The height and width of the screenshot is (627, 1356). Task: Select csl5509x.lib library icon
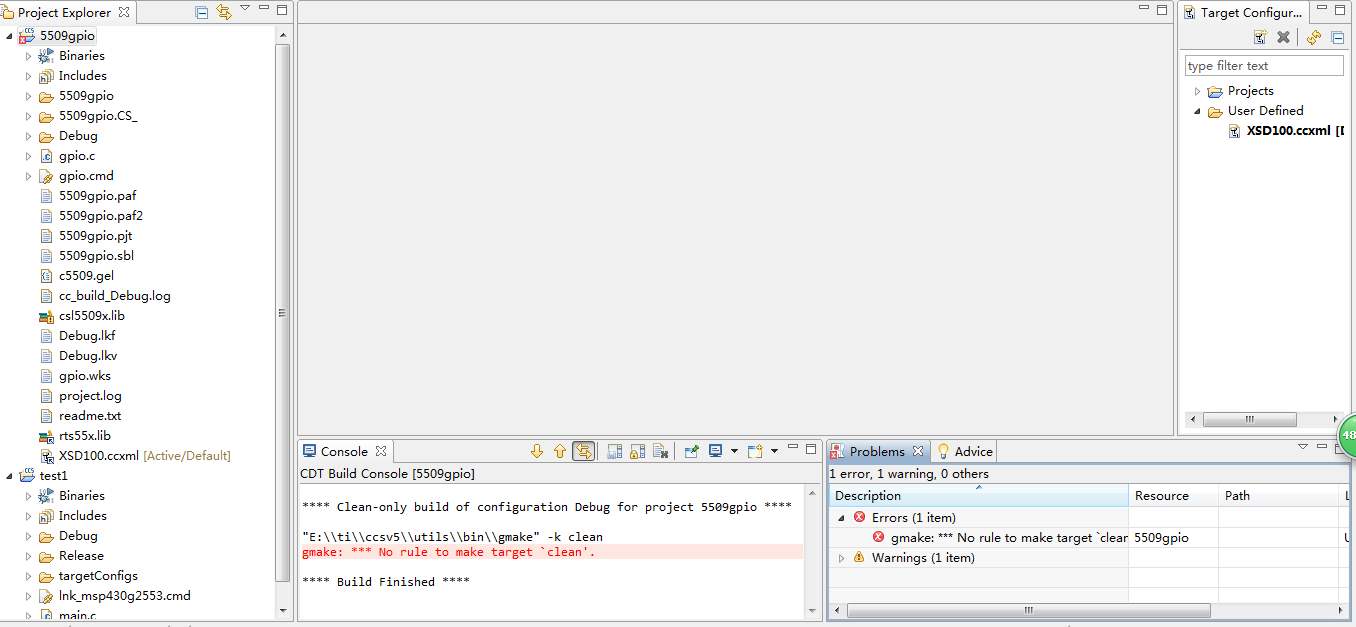point(46,316)
